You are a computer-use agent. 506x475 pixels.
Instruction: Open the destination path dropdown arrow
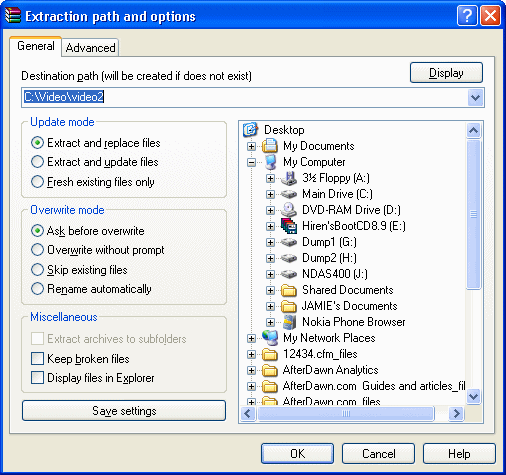[475, 98]
